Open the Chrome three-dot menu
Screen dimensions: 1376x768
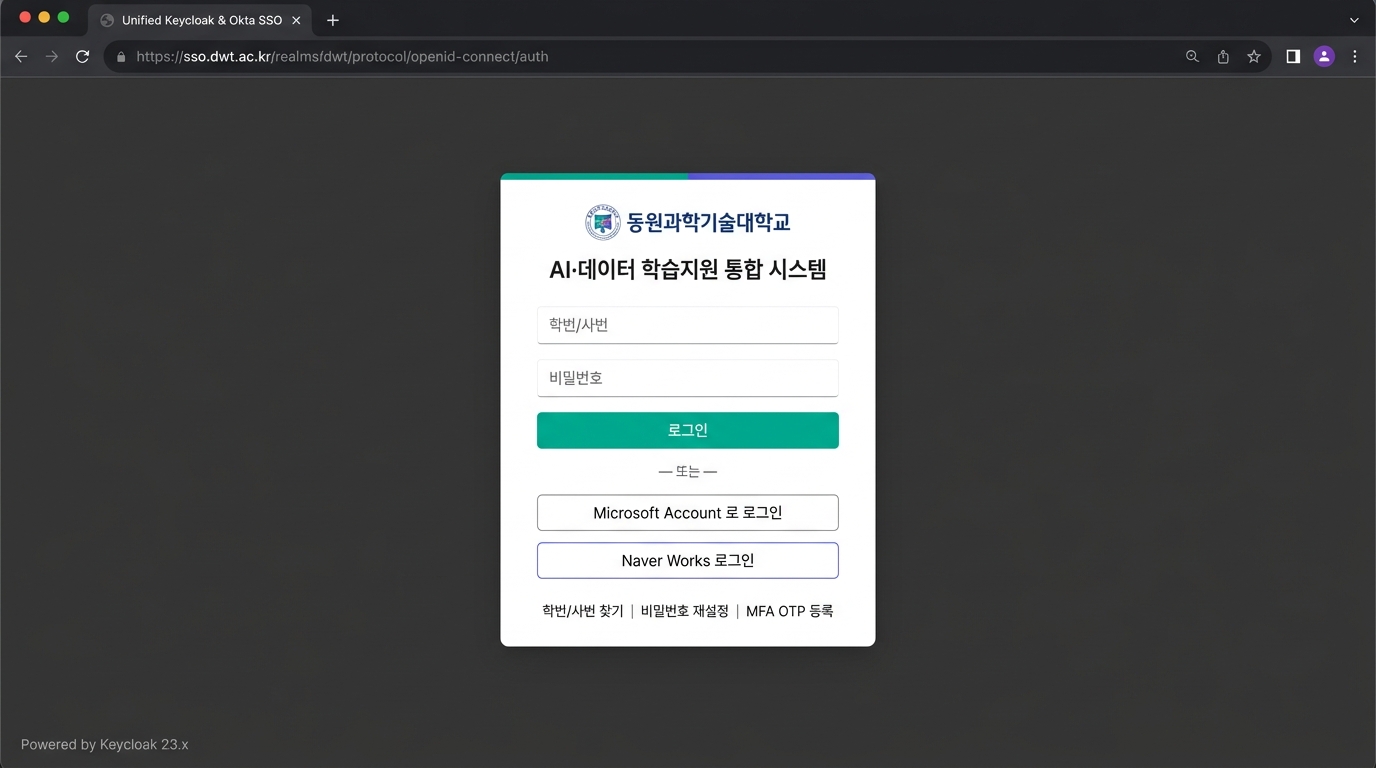coord(1355,57)
